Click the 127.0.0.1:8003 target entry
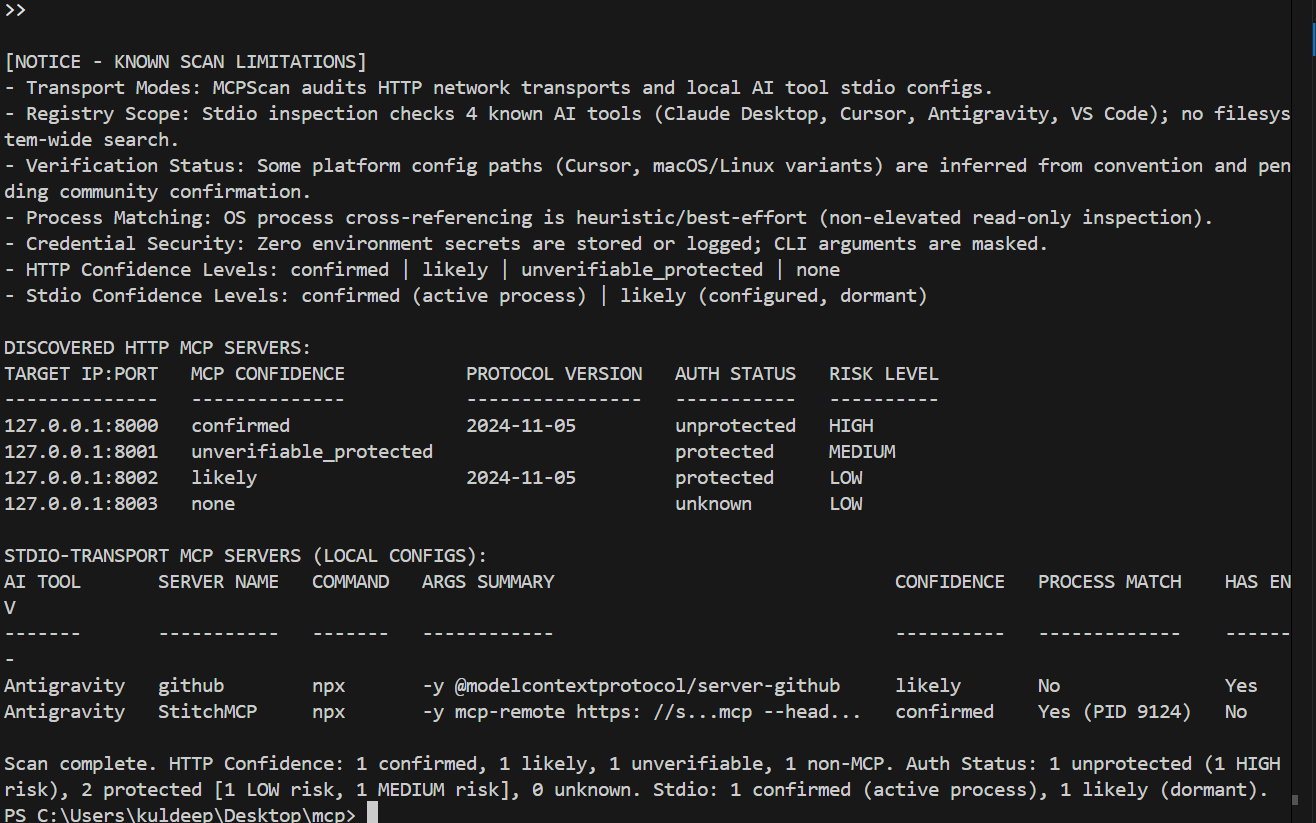 point(81,503)
